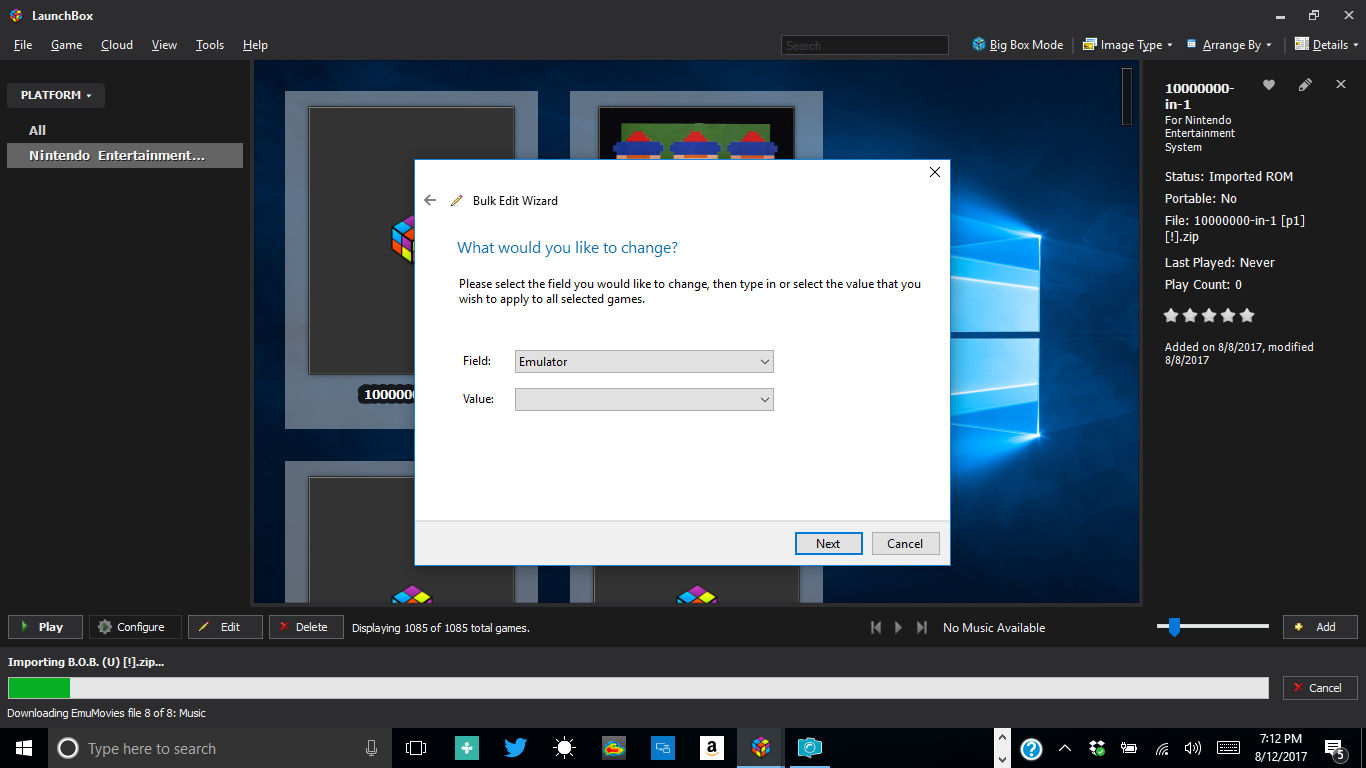Click the game grid vertical scrollbar
The width and height of the screenshot is (1366, 768).
(1127, 96)
